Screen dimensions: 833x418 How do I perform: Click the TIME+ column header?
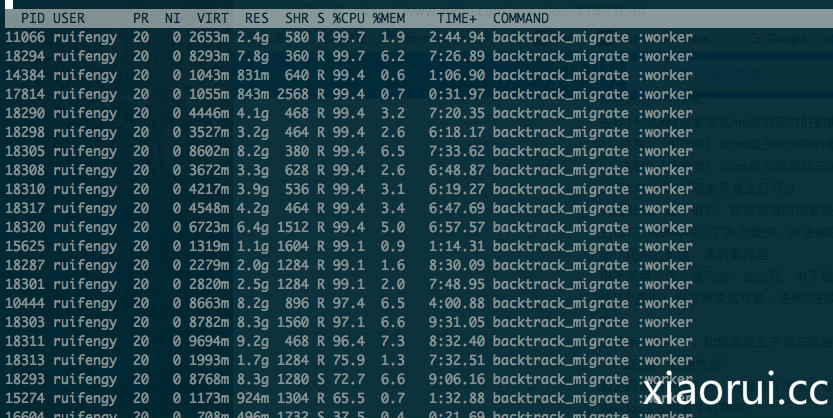click(x=458, y=18)
